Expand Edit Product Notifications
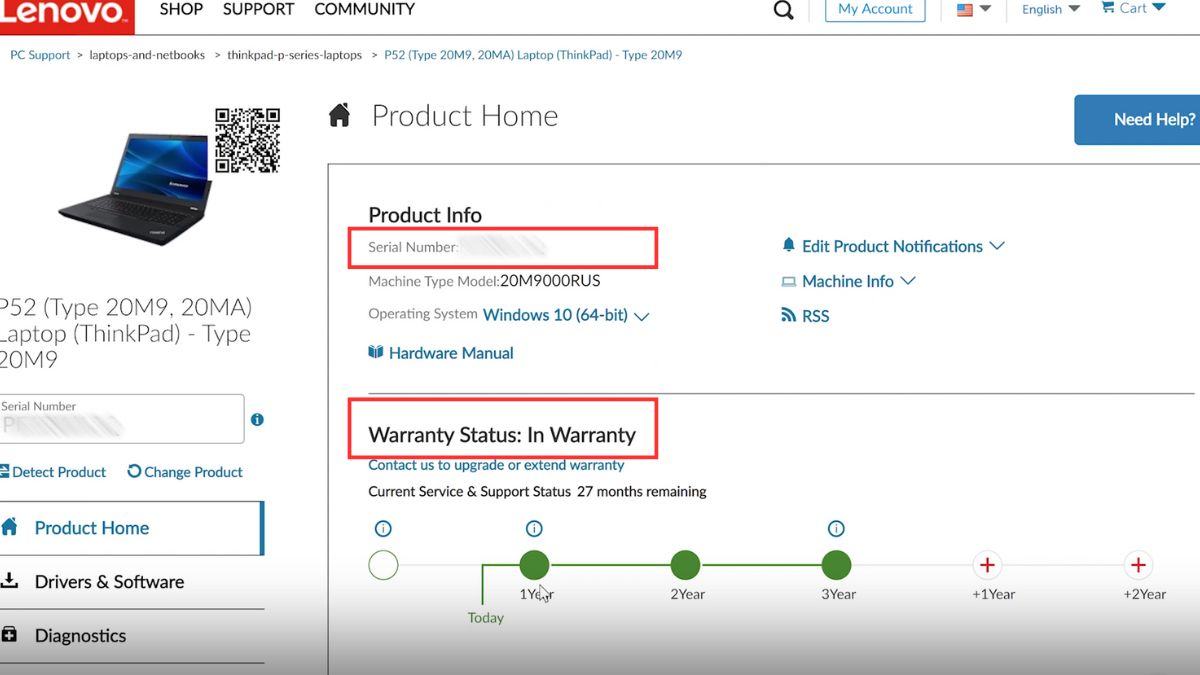The image size is (1200, 675). (893, 246)
